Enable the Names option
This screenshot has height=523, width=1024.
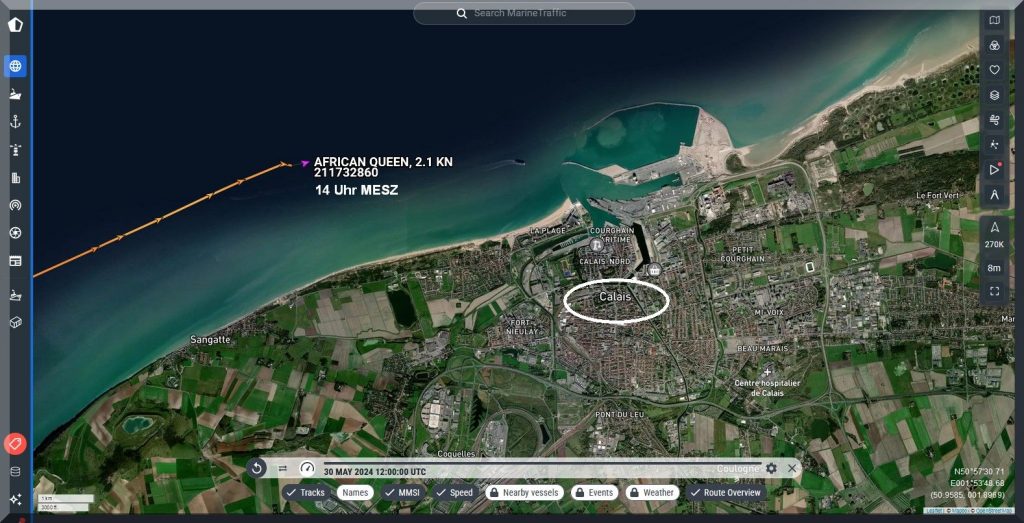tap(353, 492)
